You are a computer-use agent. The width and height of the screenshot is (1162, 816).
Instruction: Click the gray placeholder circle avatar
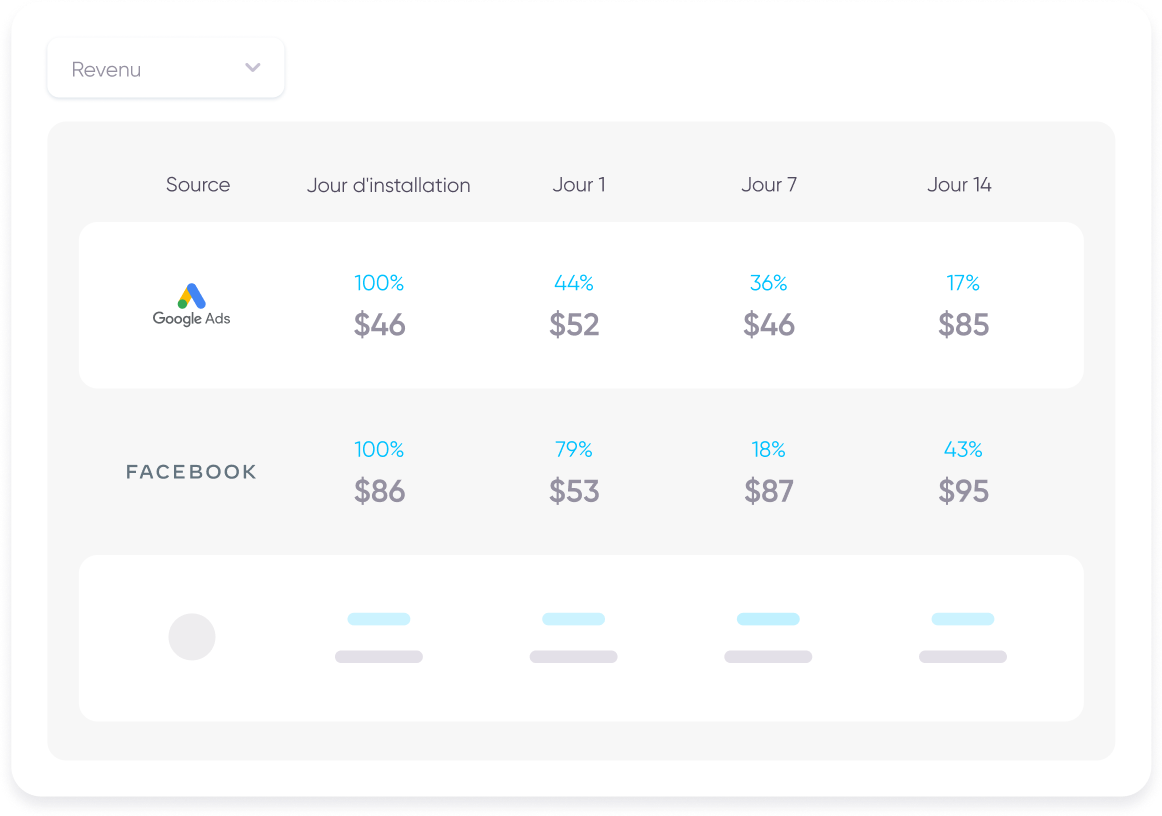point(191,637)
